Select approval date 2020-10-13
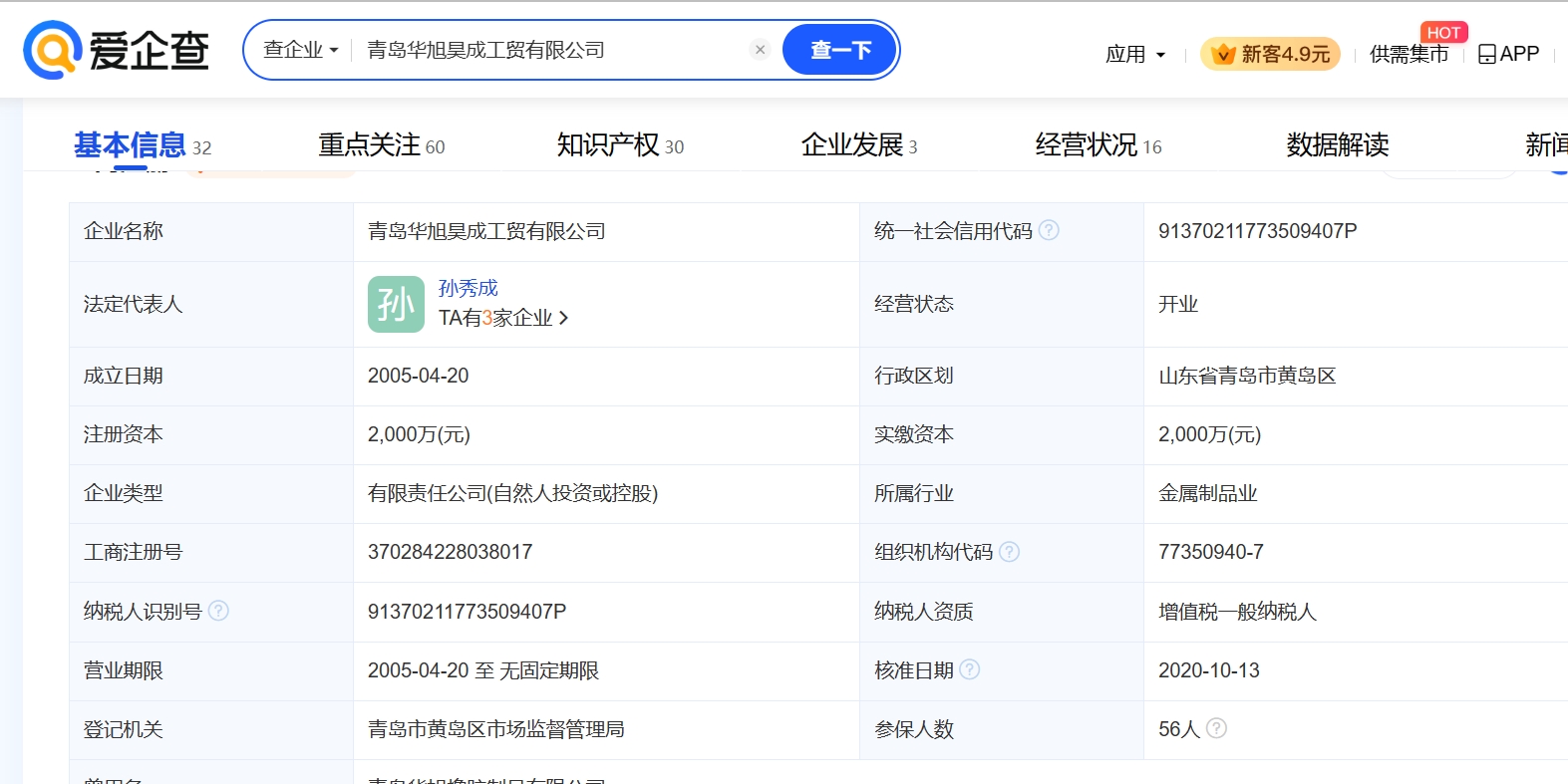 click(x=1209, y=670)
